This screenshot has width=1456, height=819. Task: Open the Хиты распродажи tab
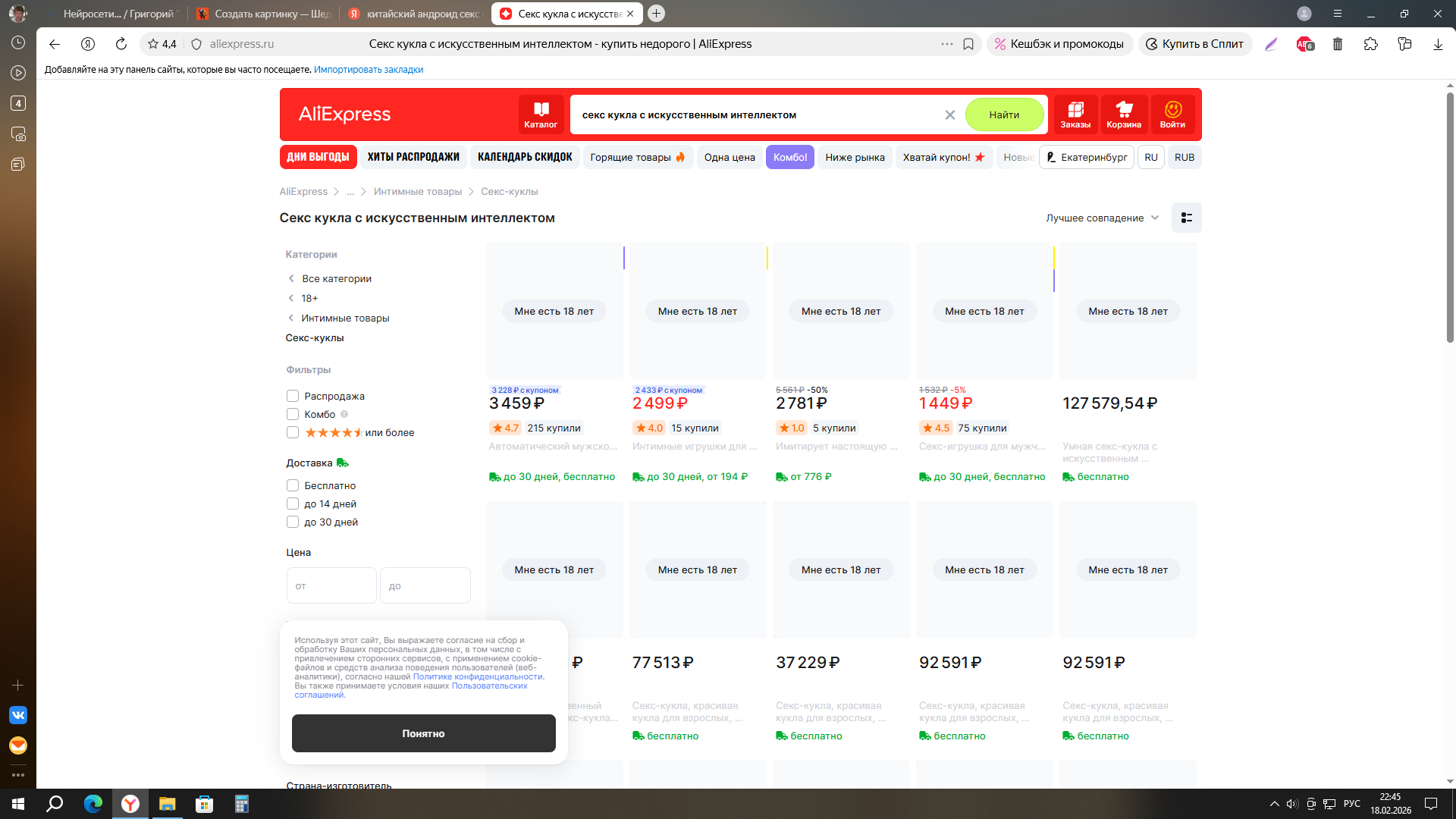(413, 157)
